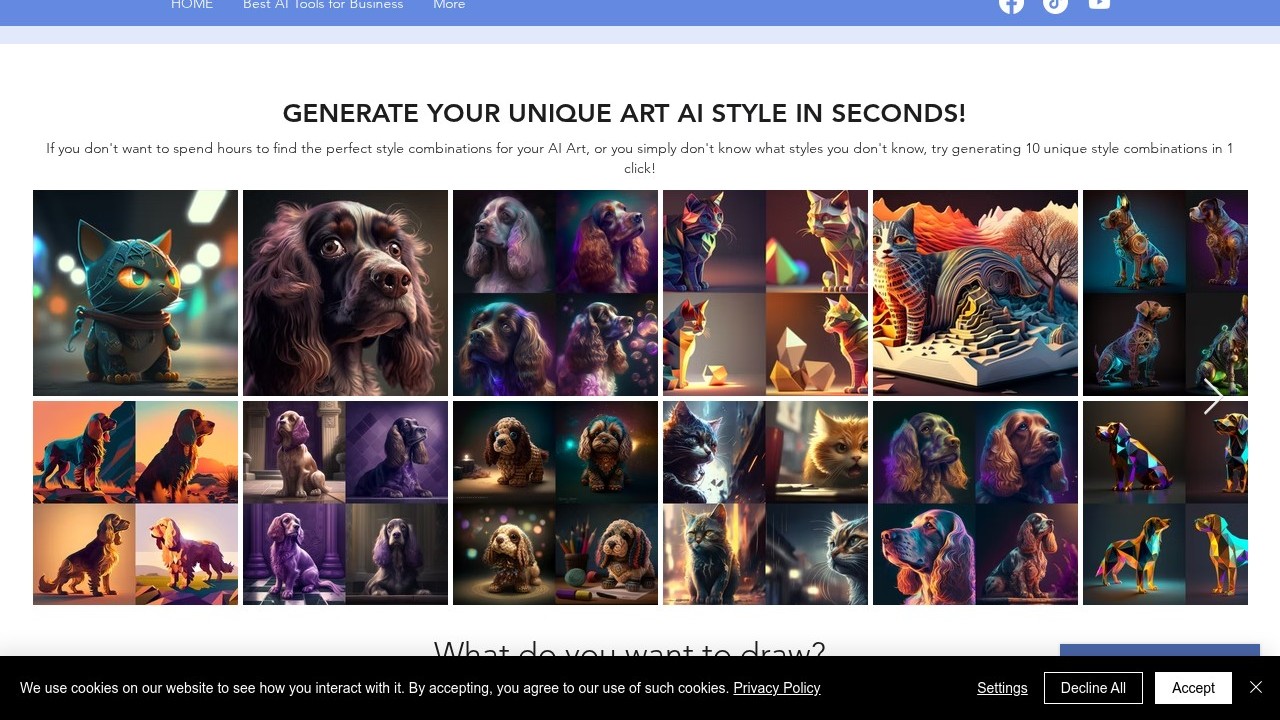Screen dimensions: 1280x720
Task: Go to the HOME menu item
Action: pyautogui.click(x=192, y=5)
